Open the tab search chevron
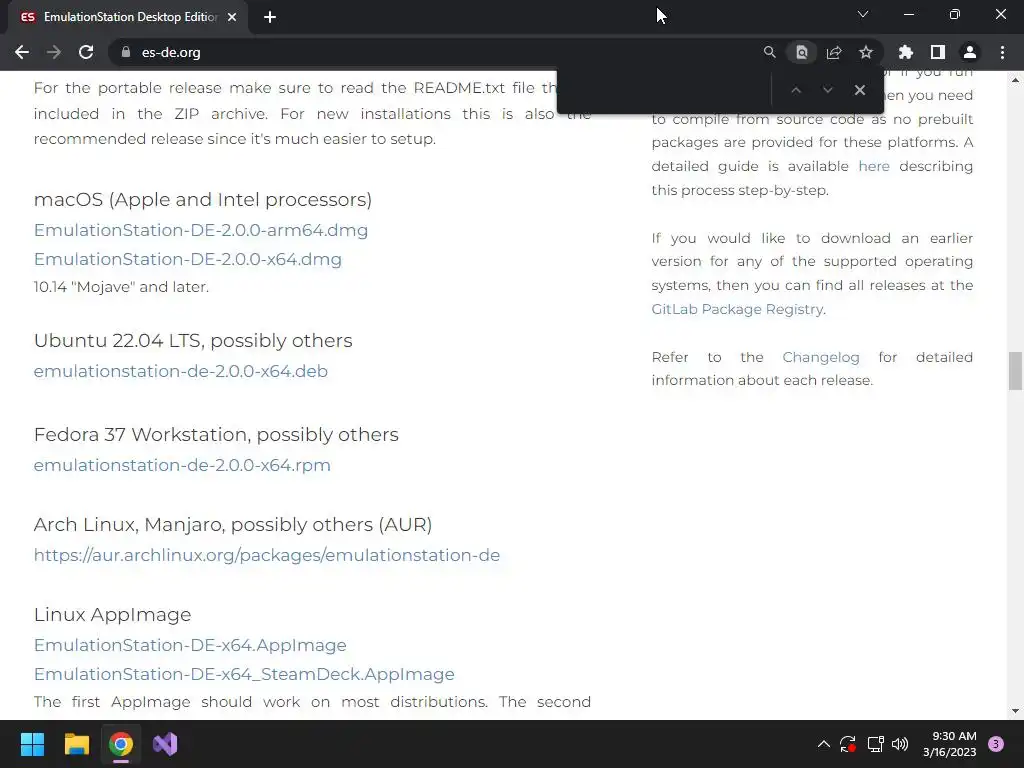Image resolution: width=1024 pixels, height=768 pixels. [863, 14]
